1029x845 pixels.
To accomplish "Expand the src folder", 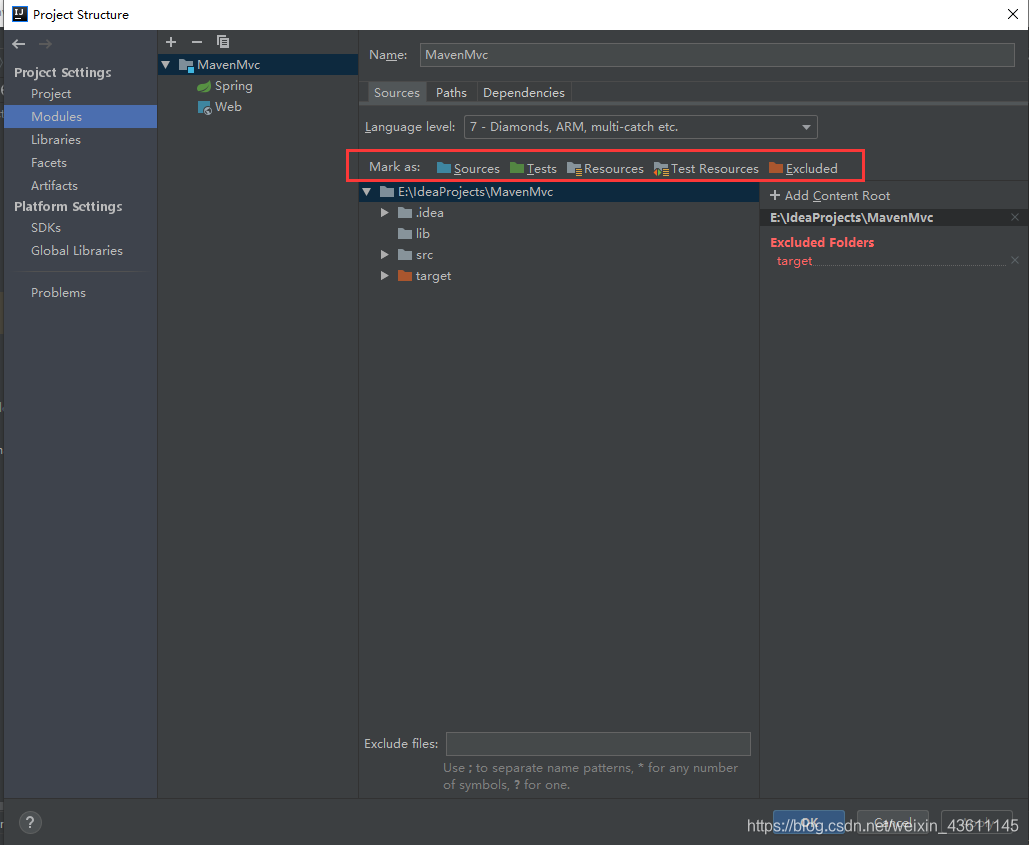I will tap(385, 255).
